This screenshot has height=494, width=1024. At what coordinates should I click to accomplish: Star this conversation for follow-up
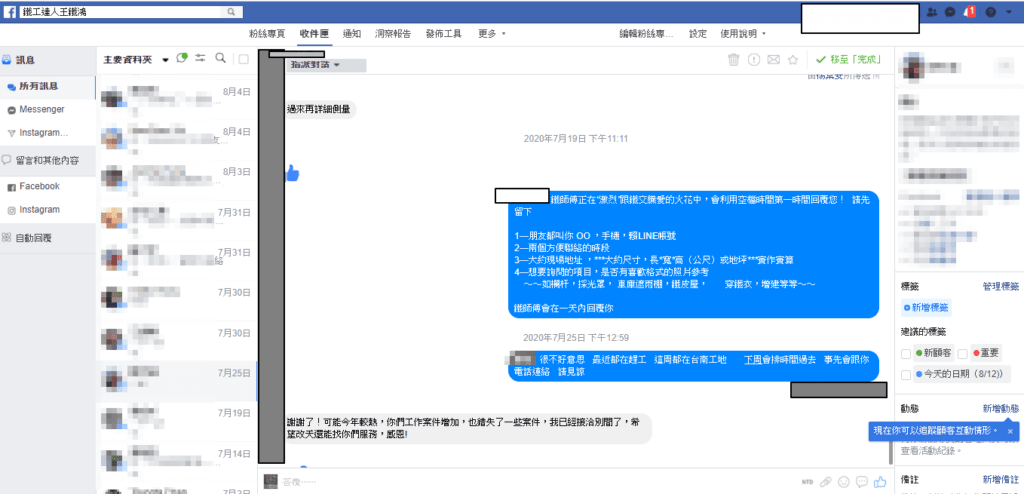click(x=793, y=60)
